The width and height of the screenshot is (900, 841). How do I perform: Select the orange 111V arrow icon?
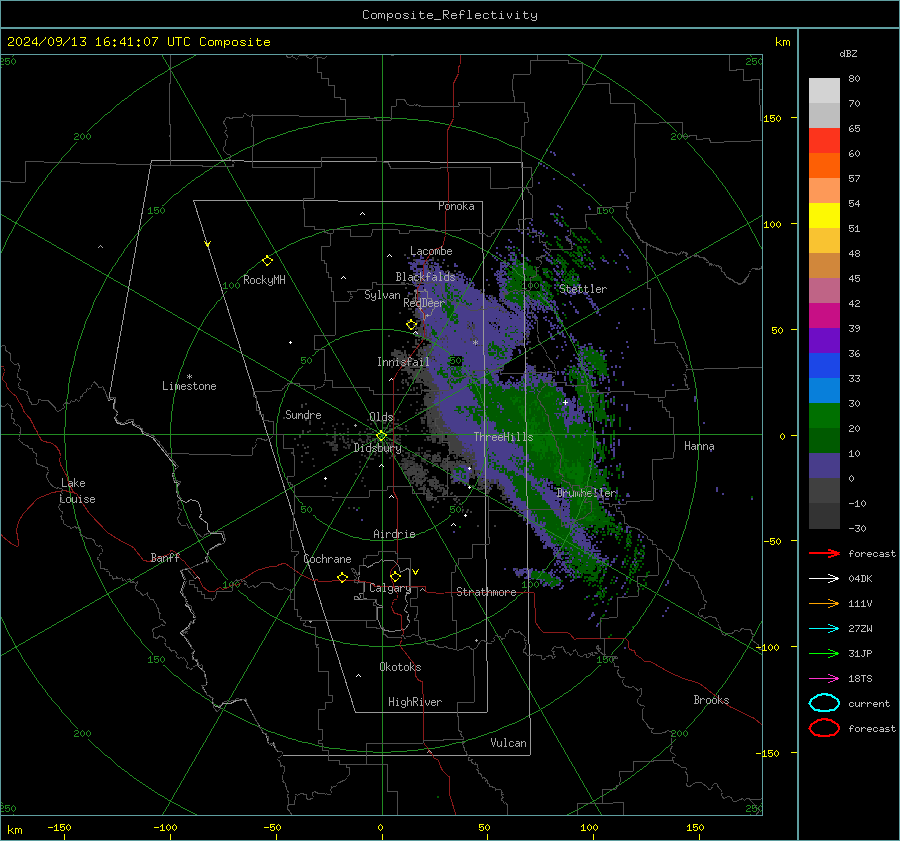click(x=824, y=603)
